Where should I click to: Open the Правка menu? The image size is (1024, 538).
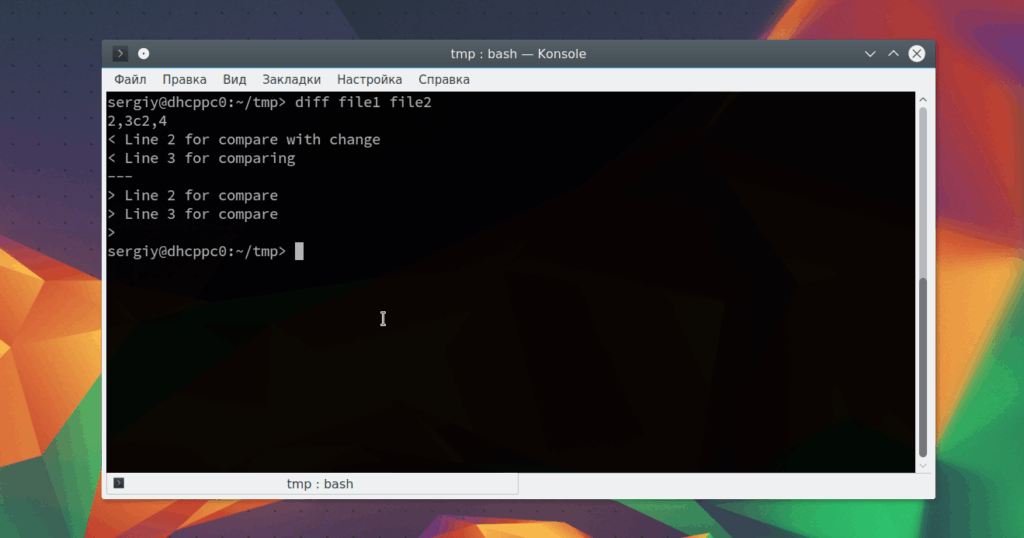click(x=184, y=80)
